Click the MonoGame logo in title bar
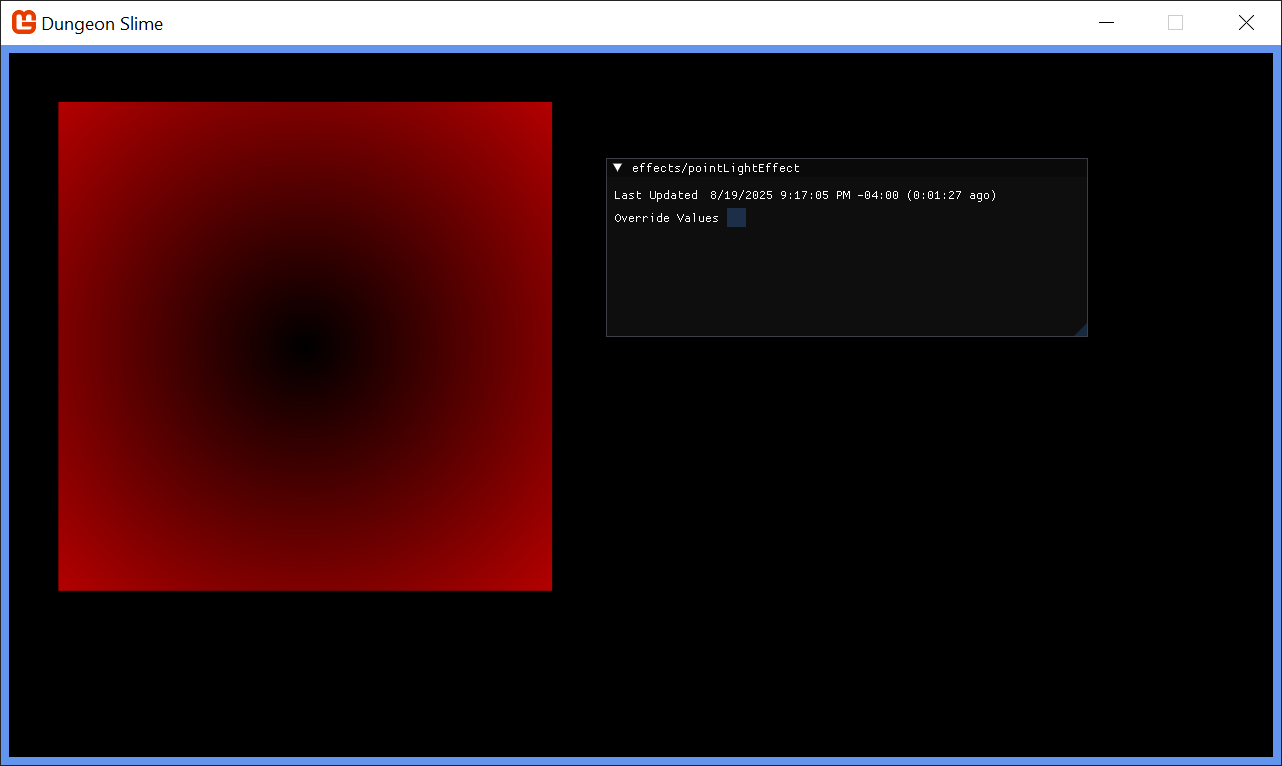1282x766 pixels. [24, 22]
